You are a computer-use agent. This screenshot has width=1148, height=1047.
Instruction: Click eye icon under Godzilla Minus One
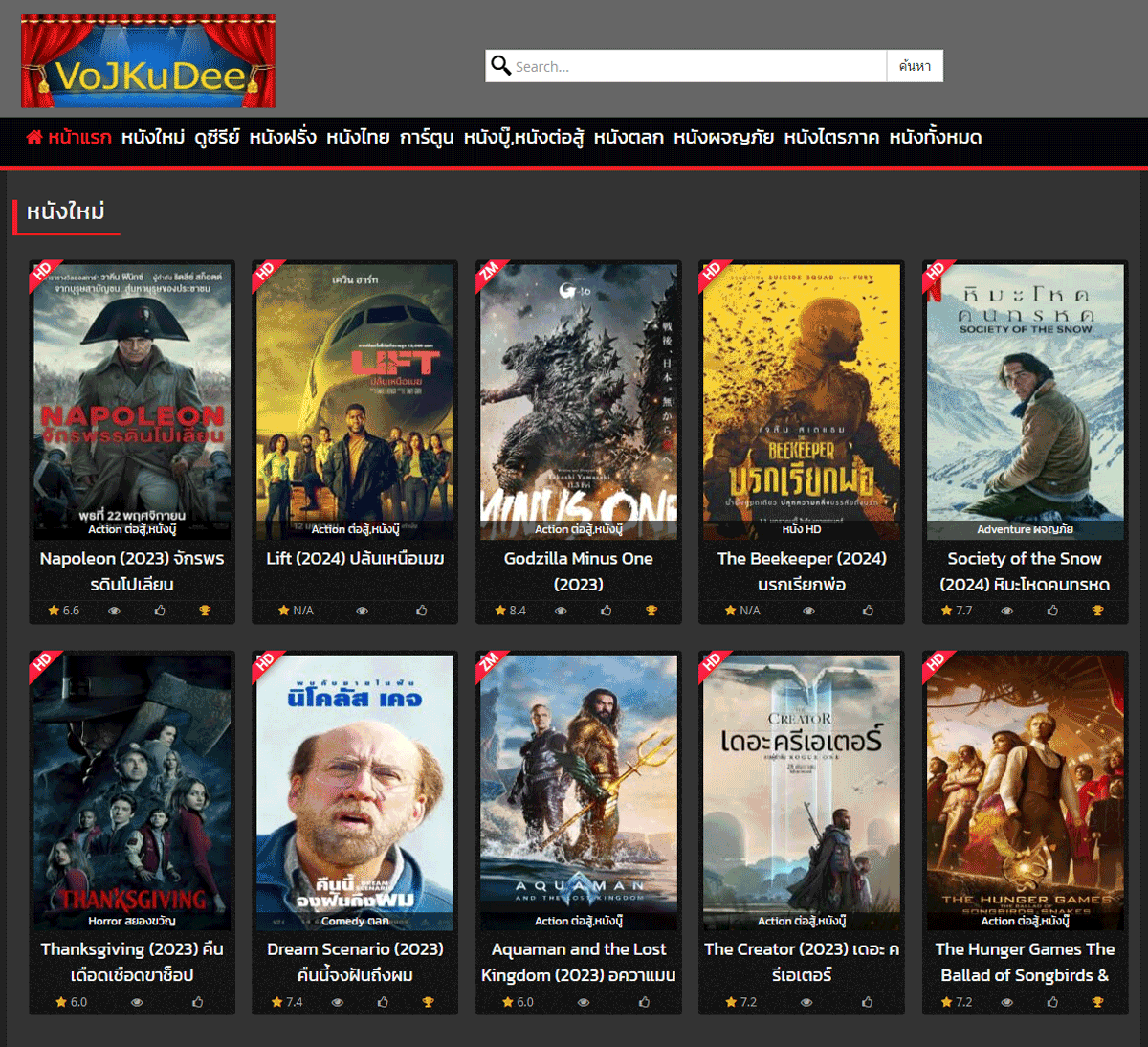pyautogui.click(x=561, y=611)
